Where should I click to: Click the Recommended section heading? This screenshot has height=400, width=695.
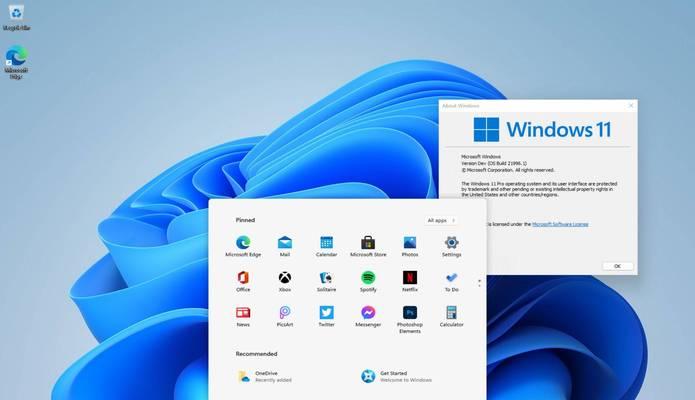tap(256, 354)
